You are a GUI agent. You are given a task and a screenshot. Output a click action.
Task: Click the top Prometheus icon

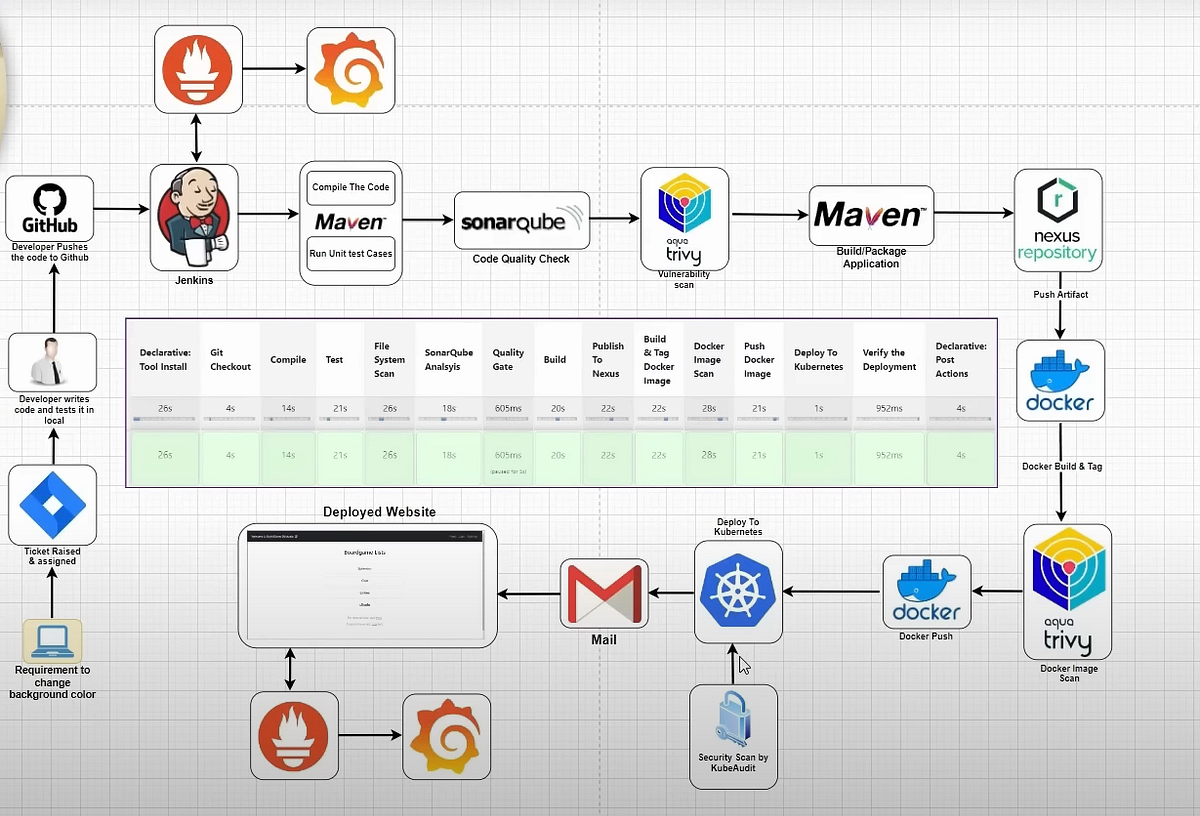click(x=197, y=70)
